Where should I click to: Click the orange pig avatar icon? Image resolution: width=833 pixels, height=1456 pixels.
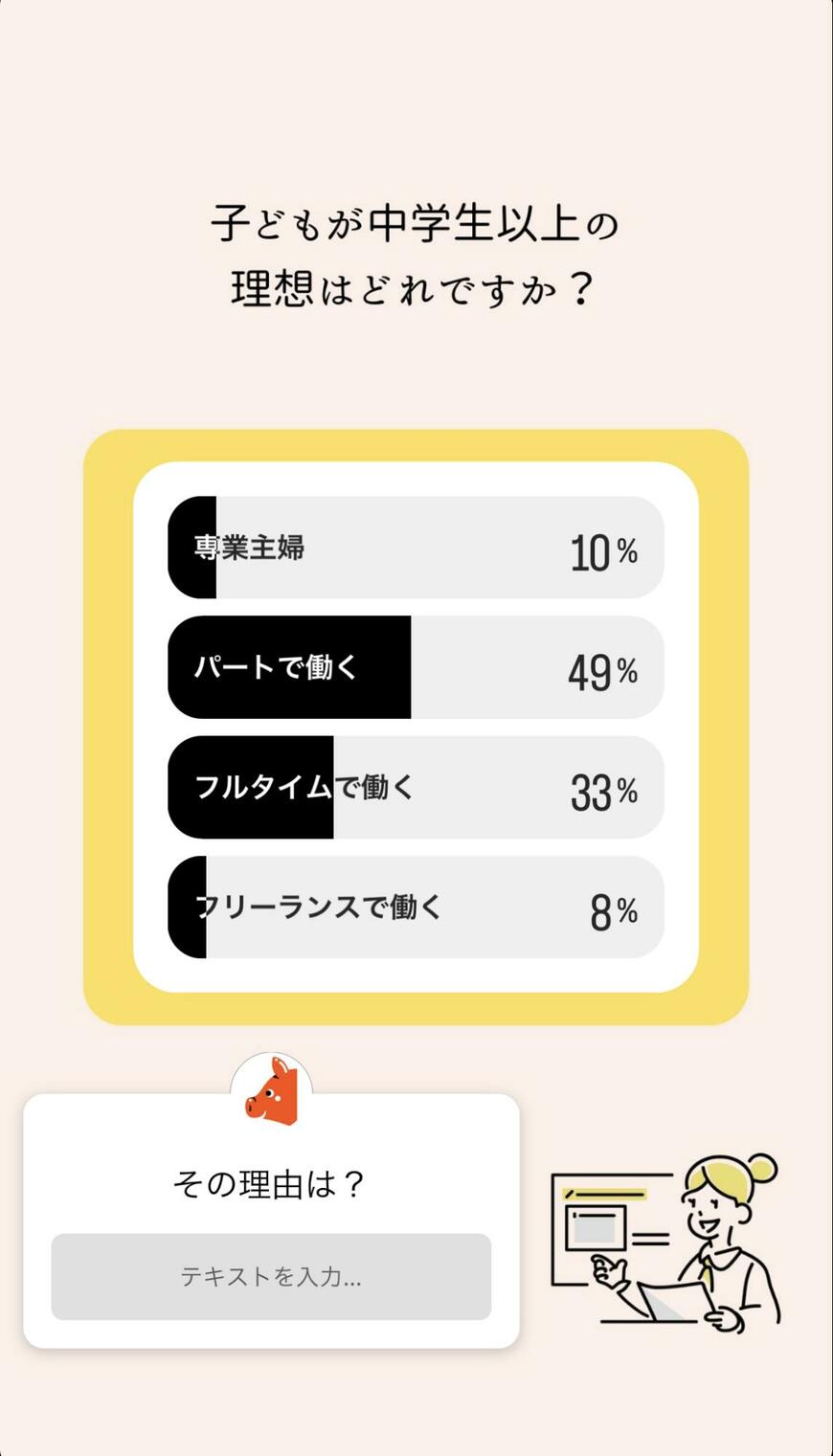[272, 1090]
